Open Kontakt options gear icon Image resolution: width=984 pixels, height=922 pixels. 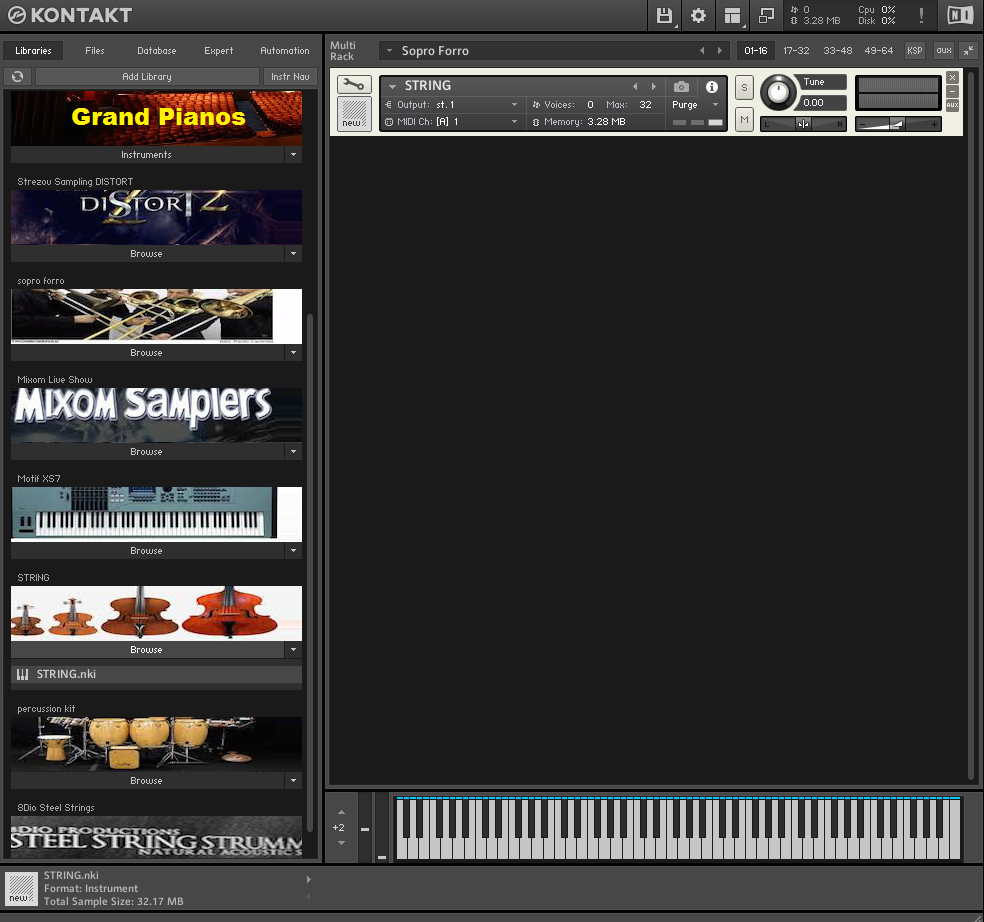tap(698, 16)
